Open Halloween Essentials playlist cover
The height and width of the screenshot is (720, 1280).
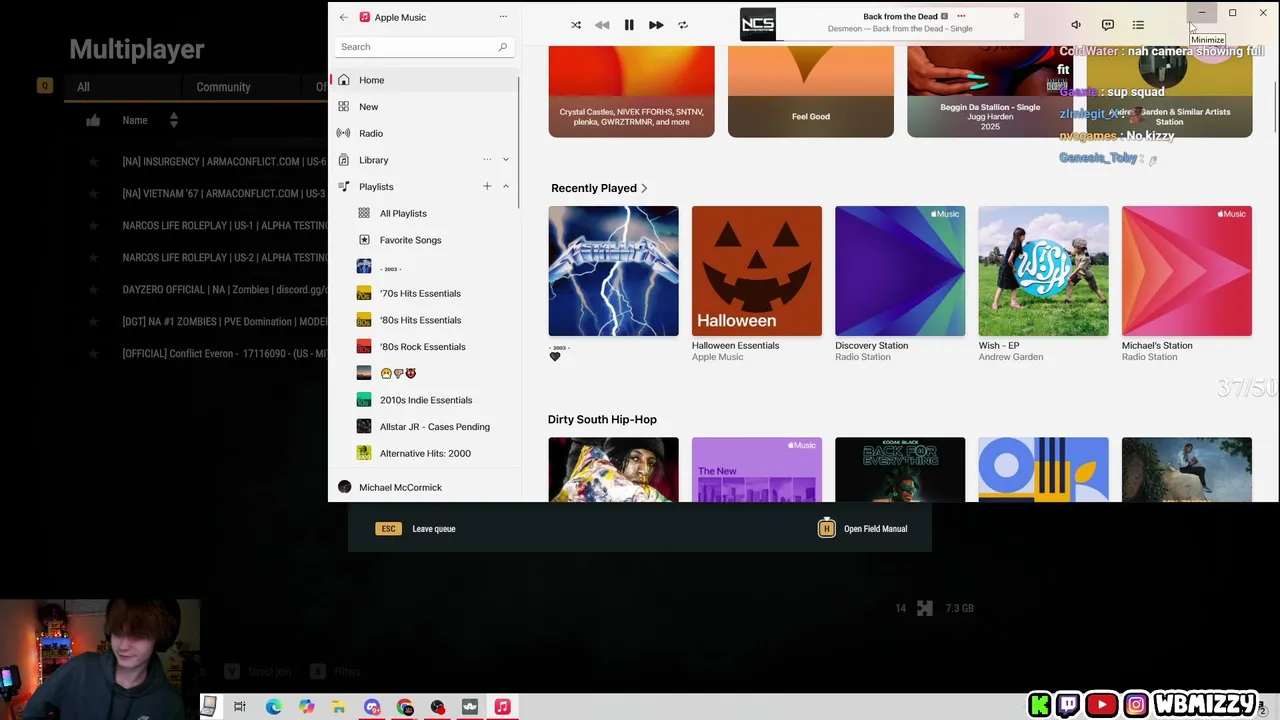tap(756, 271)
